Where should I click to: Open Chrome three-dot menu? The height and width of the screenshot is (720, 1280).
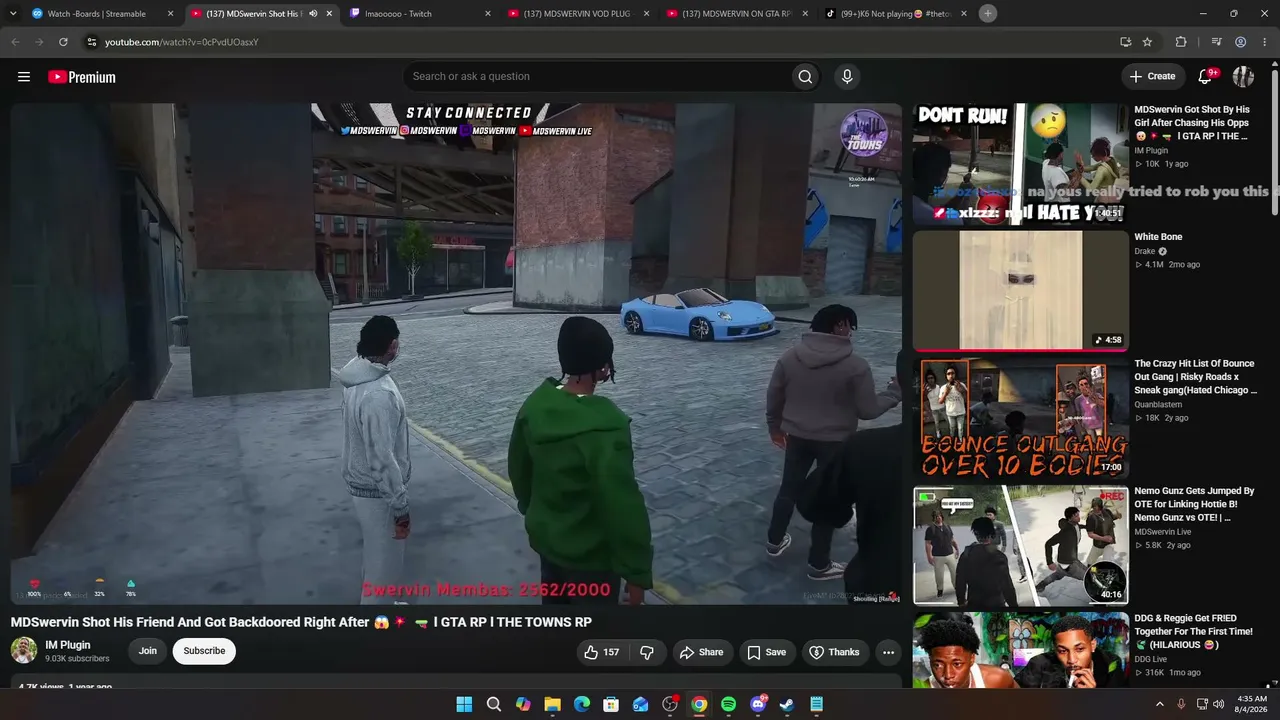(1264, 42)
